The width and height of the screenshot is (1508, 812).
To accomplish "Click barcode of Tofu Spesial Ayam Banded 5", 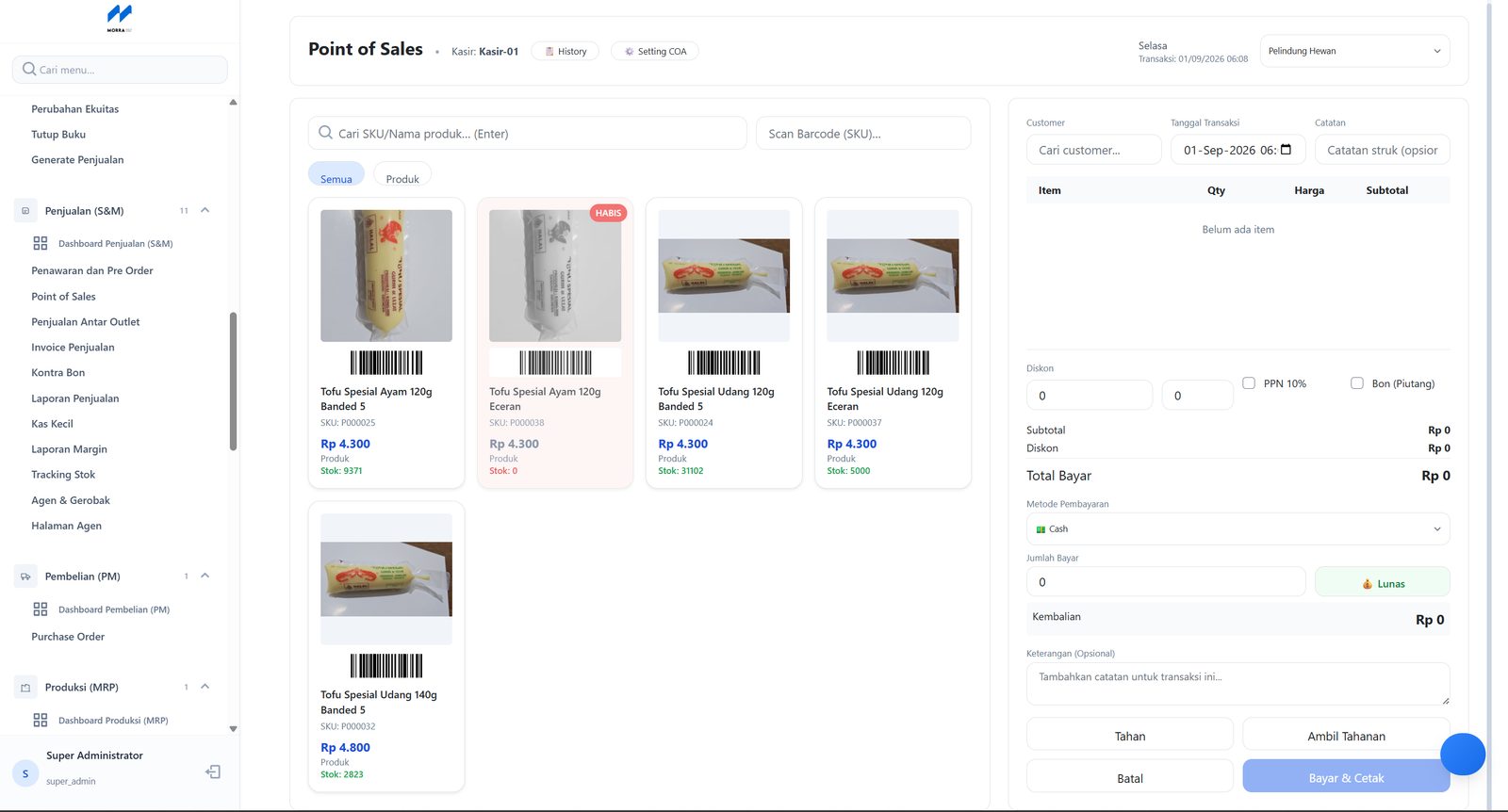I will click(x=386, y=363).
